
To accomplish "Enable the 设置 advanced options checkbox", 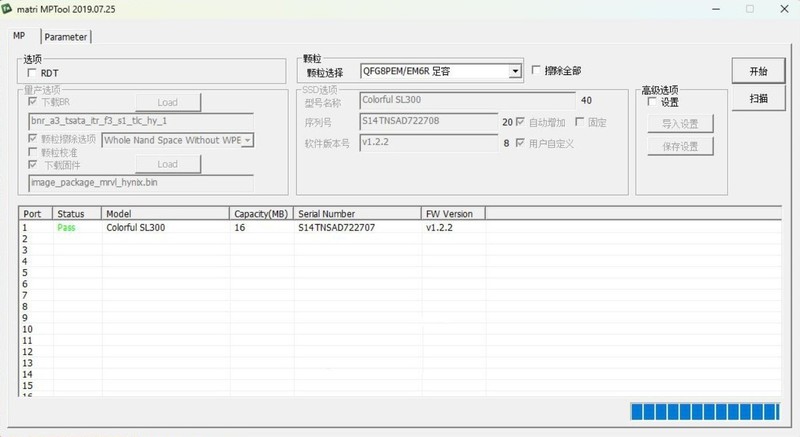I will coord(652,101).
